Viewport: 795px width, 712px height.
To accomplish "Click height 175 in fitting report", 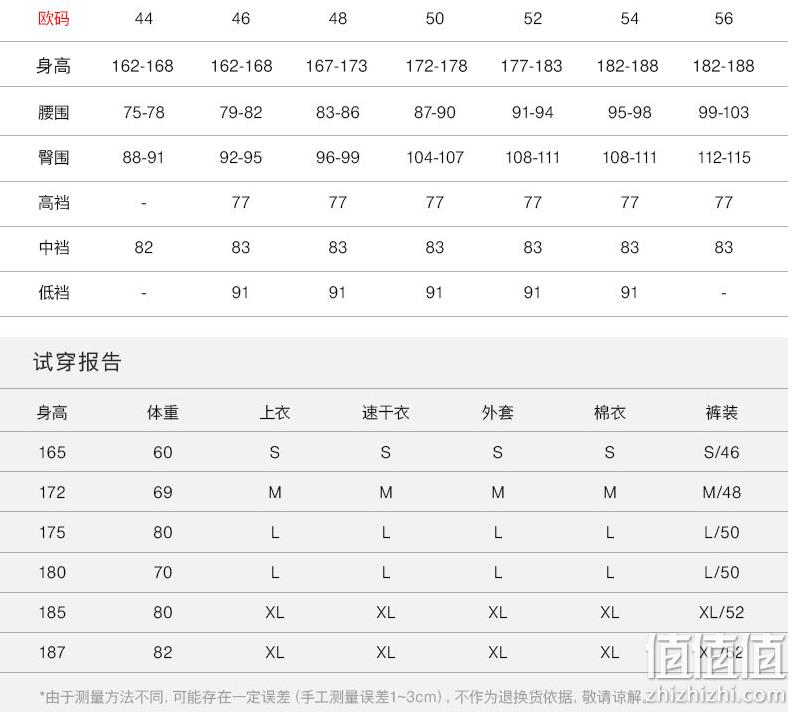I will [x=52, y=532].
